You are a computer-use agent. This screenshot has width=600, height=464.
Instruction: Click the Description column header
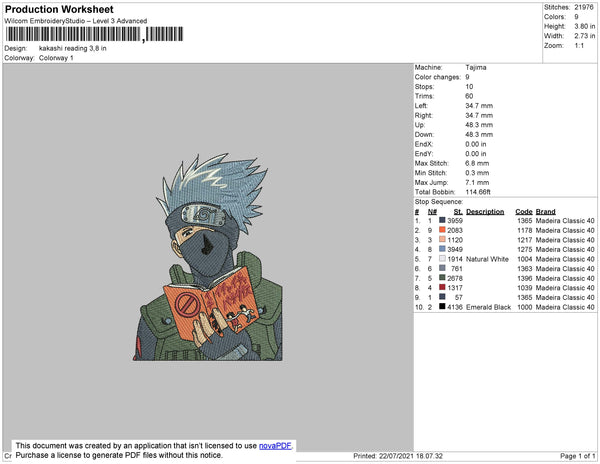coord(485,212)
